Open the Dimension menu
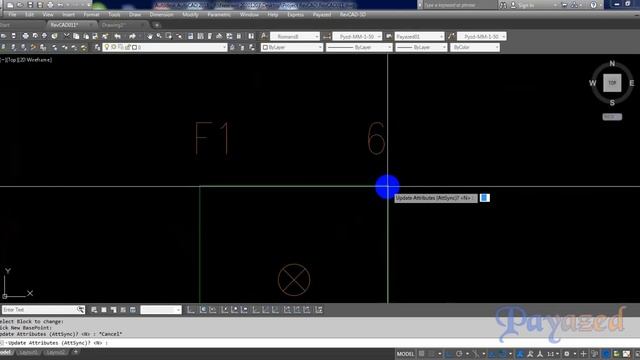This screenshot has width=640, height=360. (x=161, y=14)
